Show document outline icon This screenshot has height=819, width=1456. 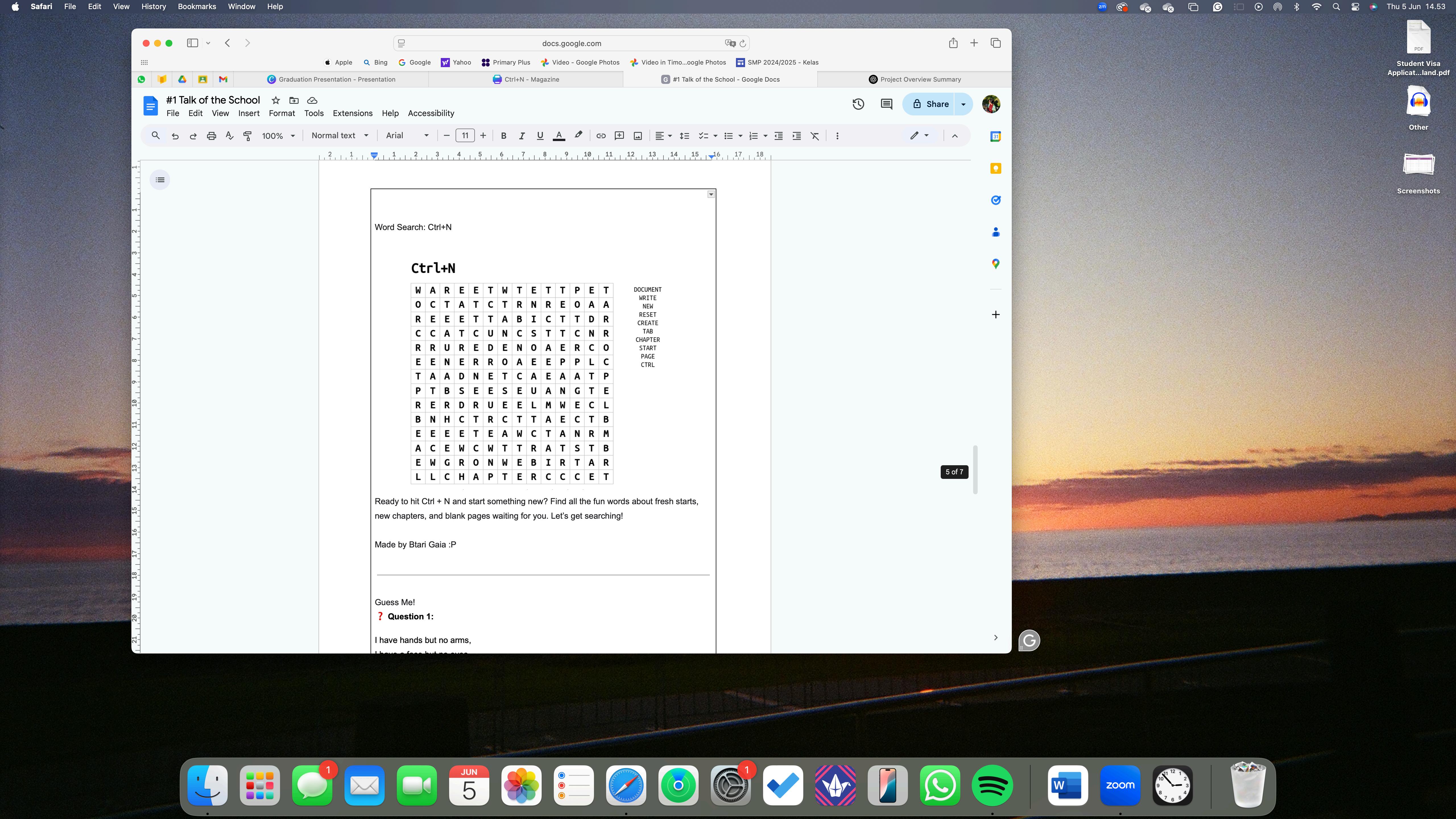pos(160,180)
